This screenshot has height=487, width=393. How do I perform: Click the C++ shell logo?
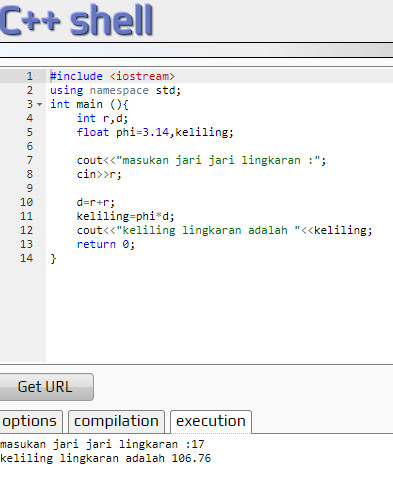(77, 20)
